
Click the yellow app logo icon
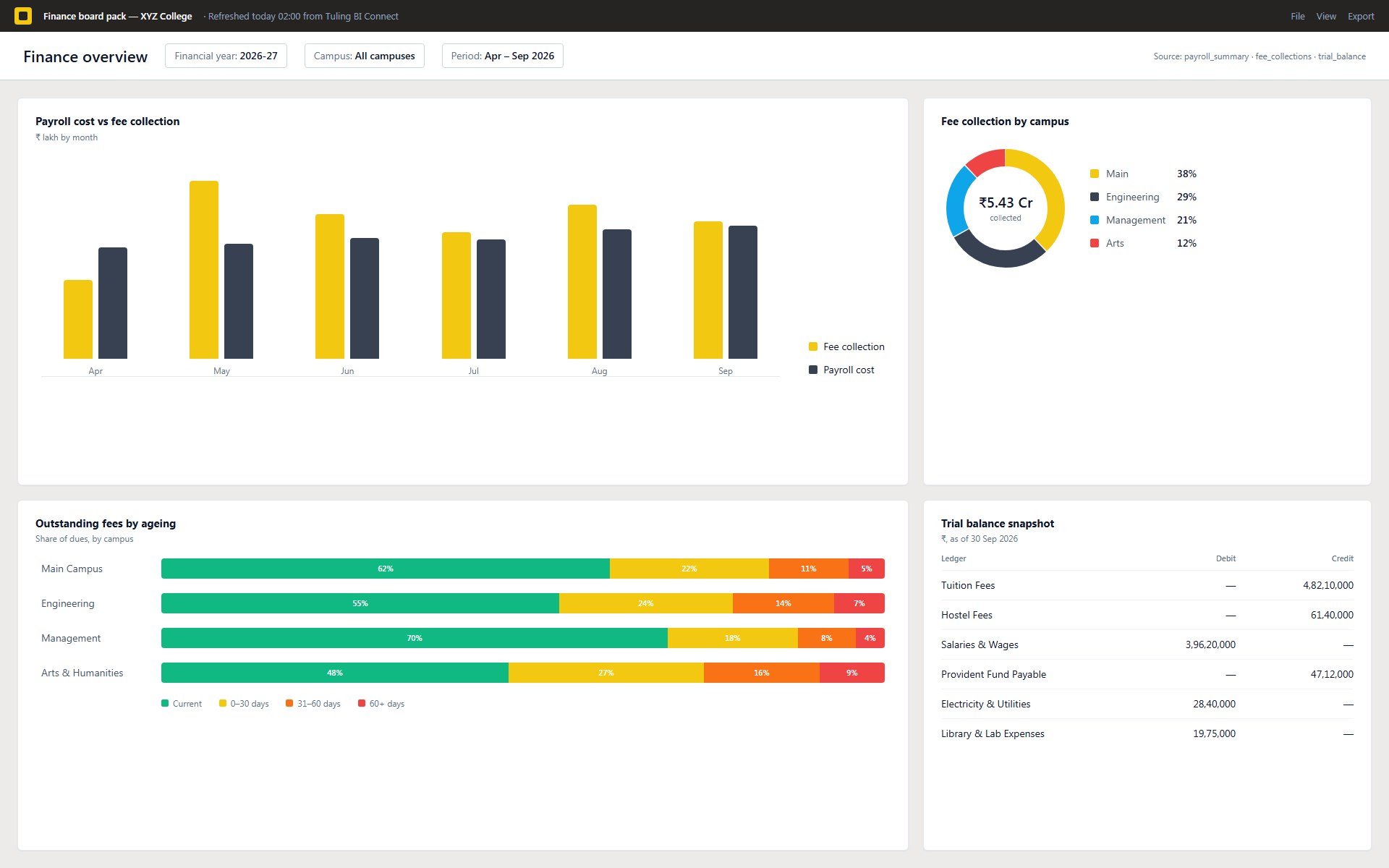(x=23, y=16)
